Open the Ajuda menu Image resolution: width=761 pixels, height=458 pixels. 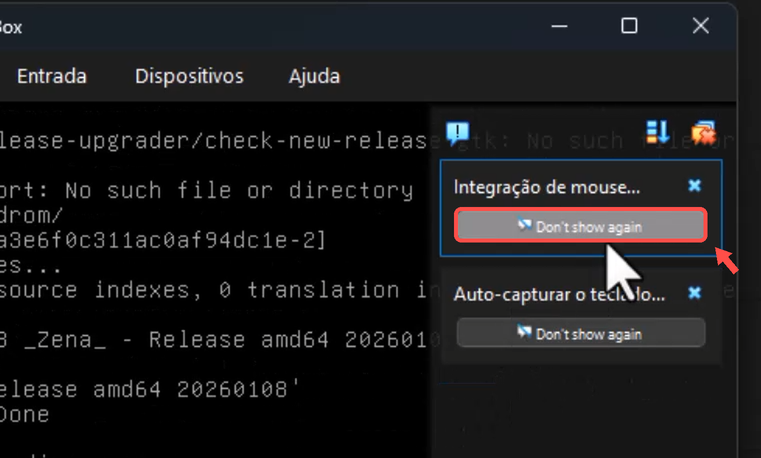click(x=314, y=76)
